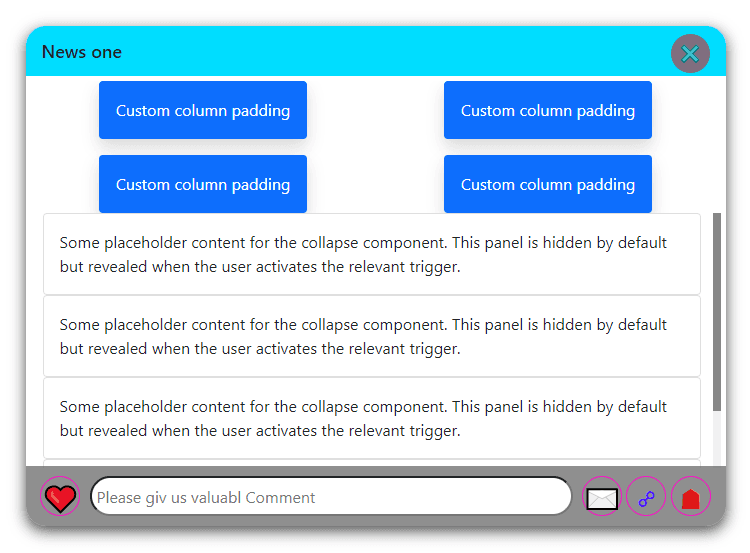The image size is (750, 553).
Task: Close the News one dialog
Action: pyautogui.click(x=690, y=53)
